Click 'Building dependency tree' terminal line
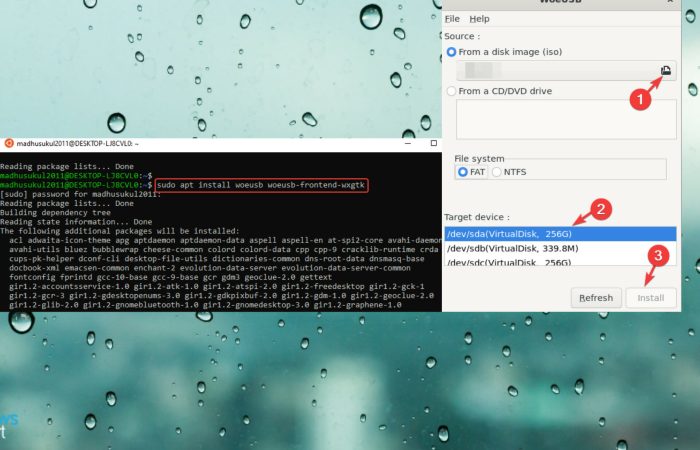 tap(55, 212)
